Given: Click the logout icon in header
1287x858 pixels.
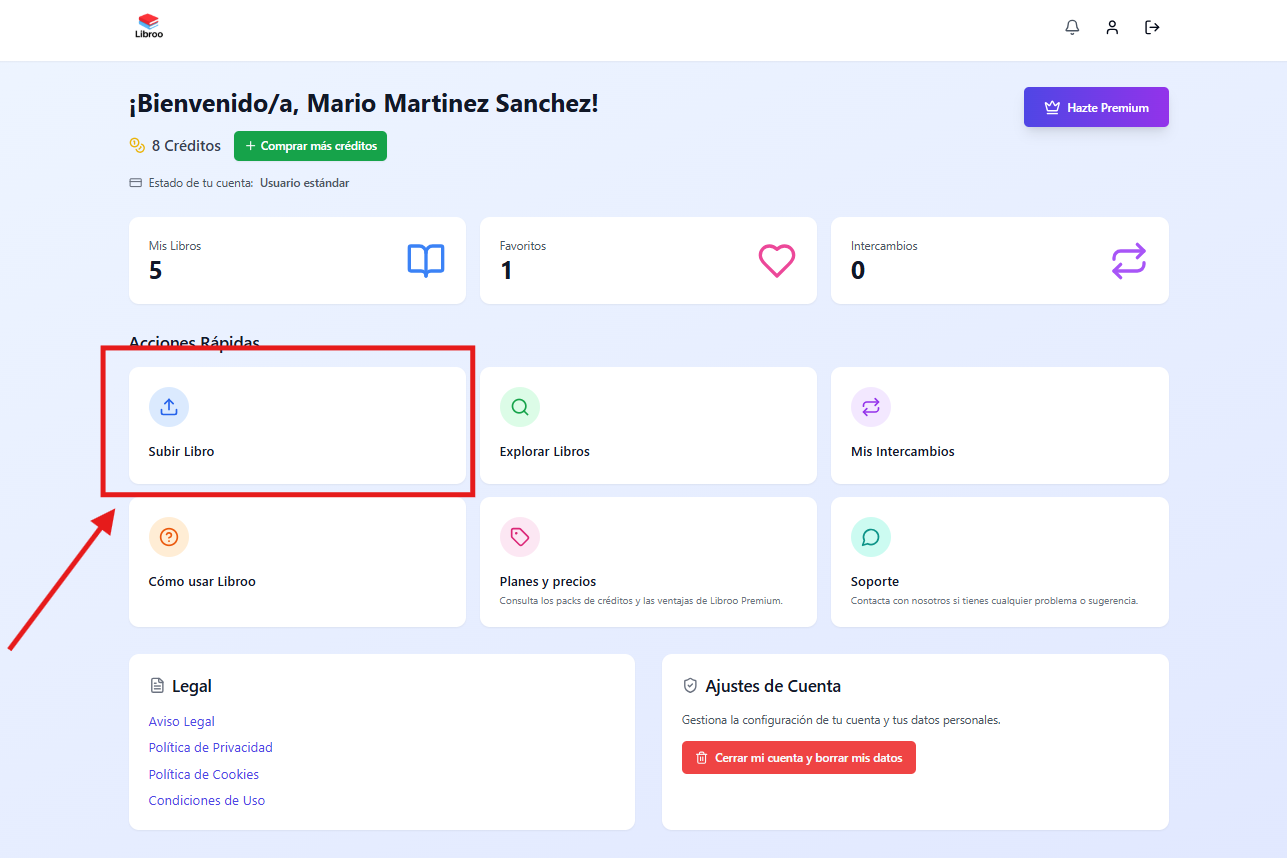Looking at the screenshot, I should (1152, 28).
